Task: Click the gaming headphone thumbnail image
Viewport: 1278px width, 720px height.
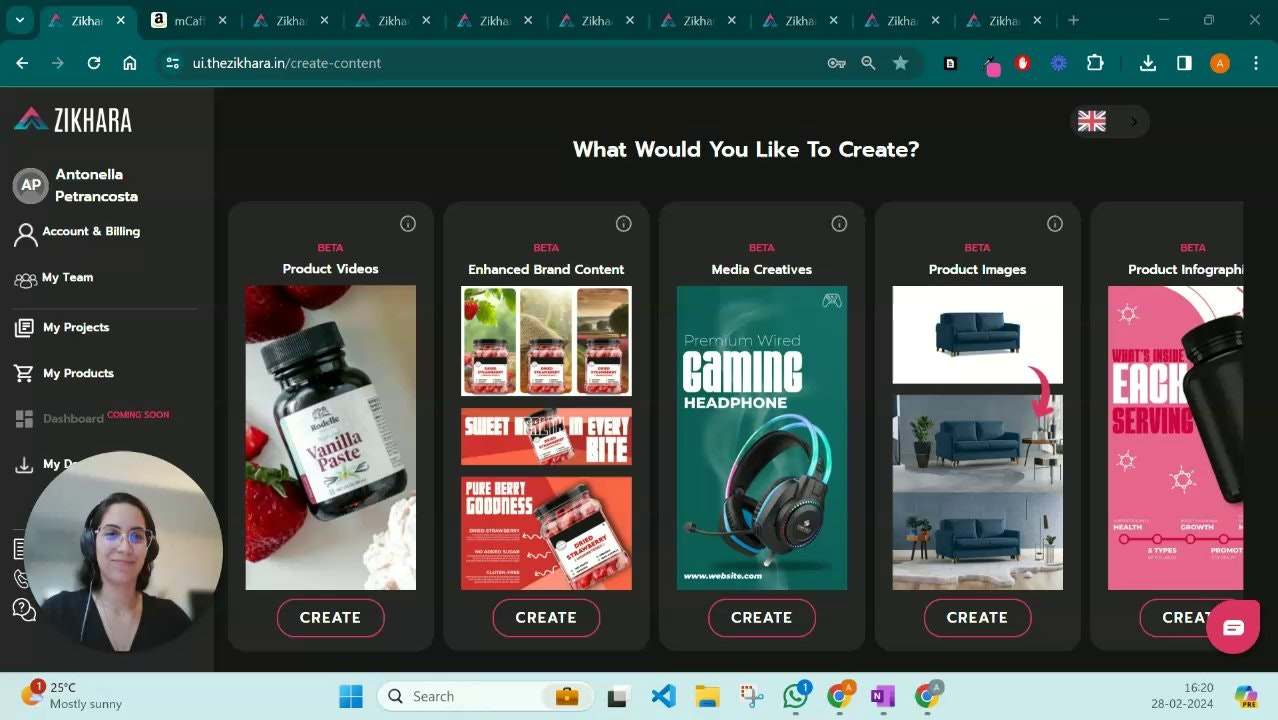Action: [x=762, y=438]
